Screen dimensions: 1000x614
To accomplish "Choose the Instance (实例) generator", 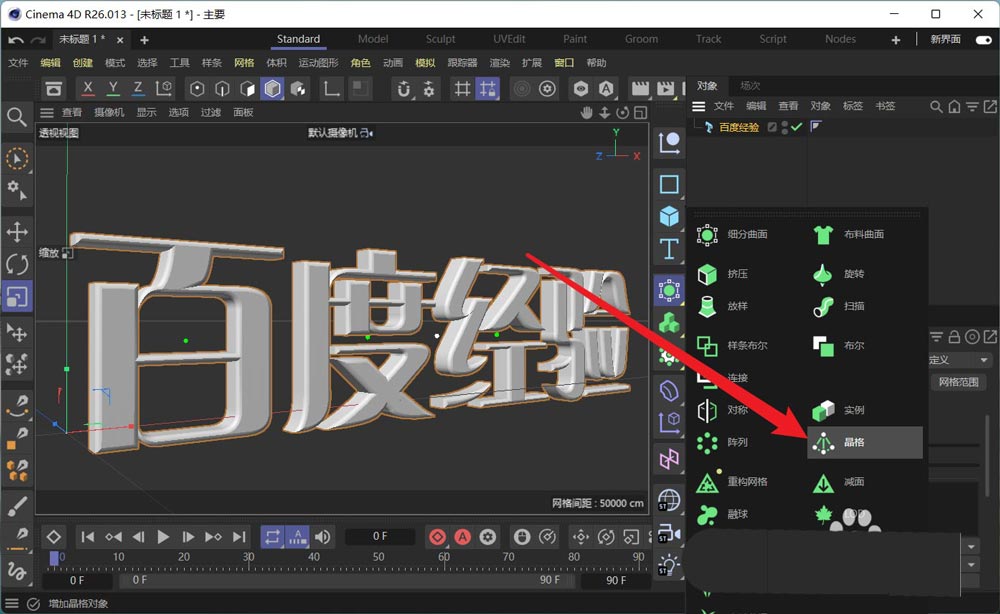I will coord(839,410).
